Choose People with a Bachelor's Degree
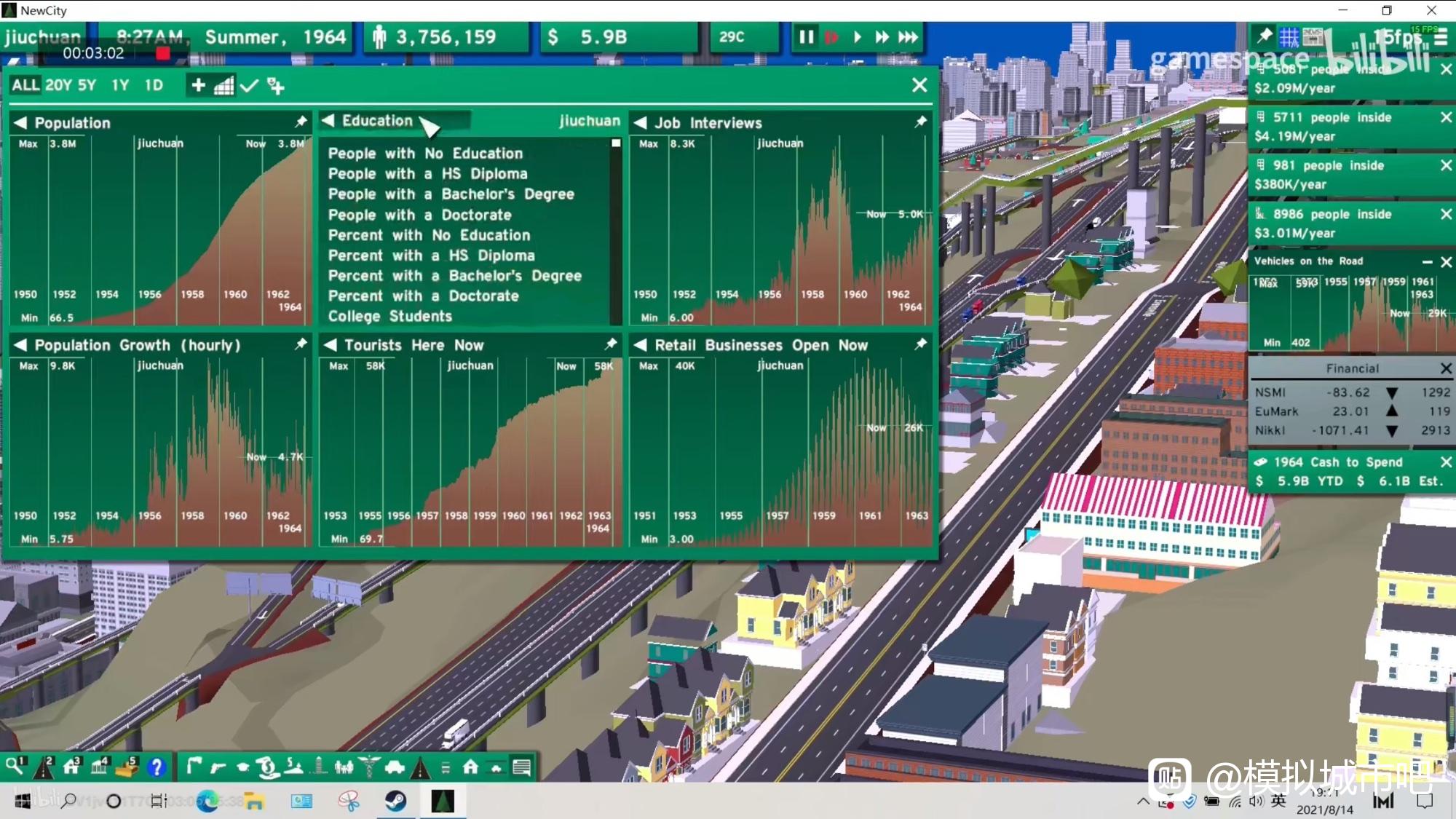 (451, 194)
